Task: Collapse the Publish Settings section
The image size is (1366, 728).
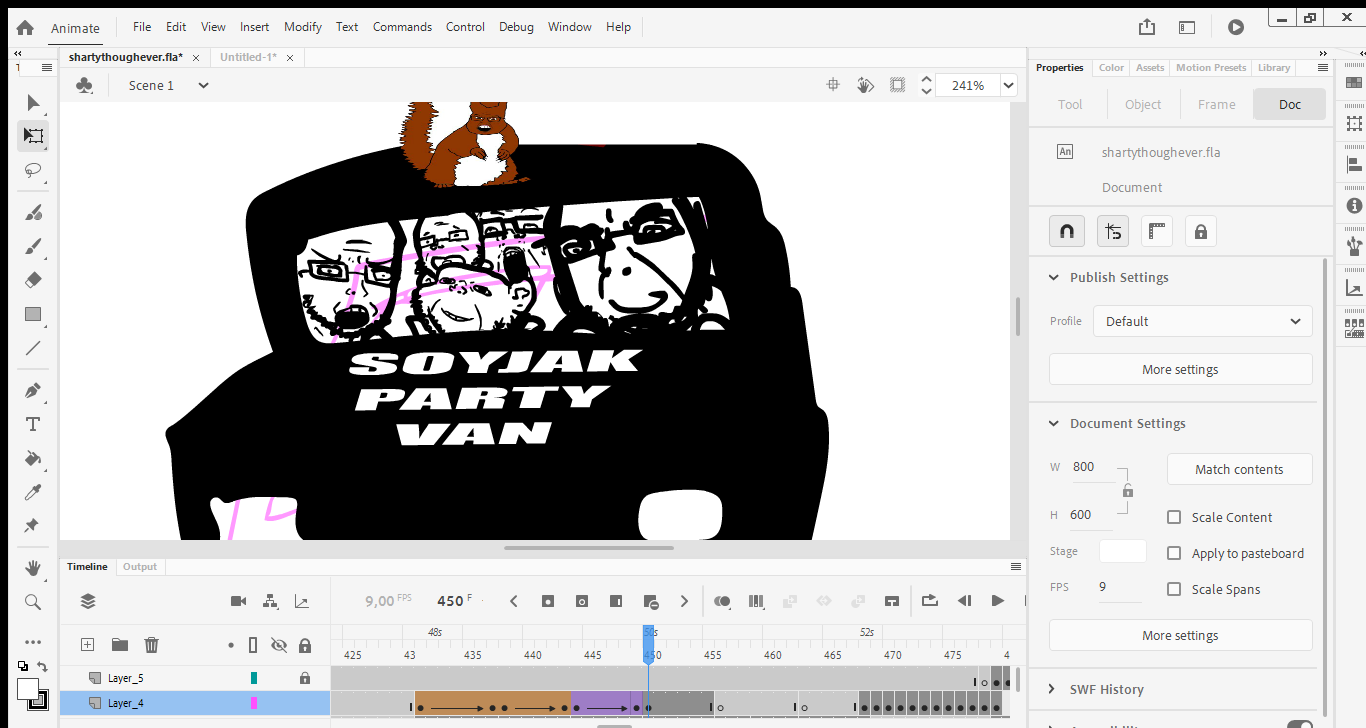Action: click(1053, 277)
